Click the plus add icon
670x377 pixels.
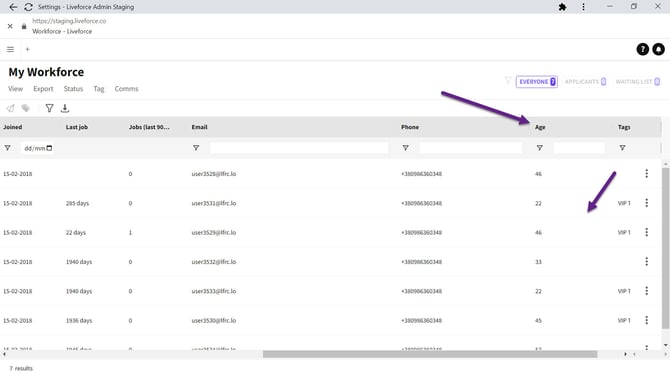click(27, 49)
